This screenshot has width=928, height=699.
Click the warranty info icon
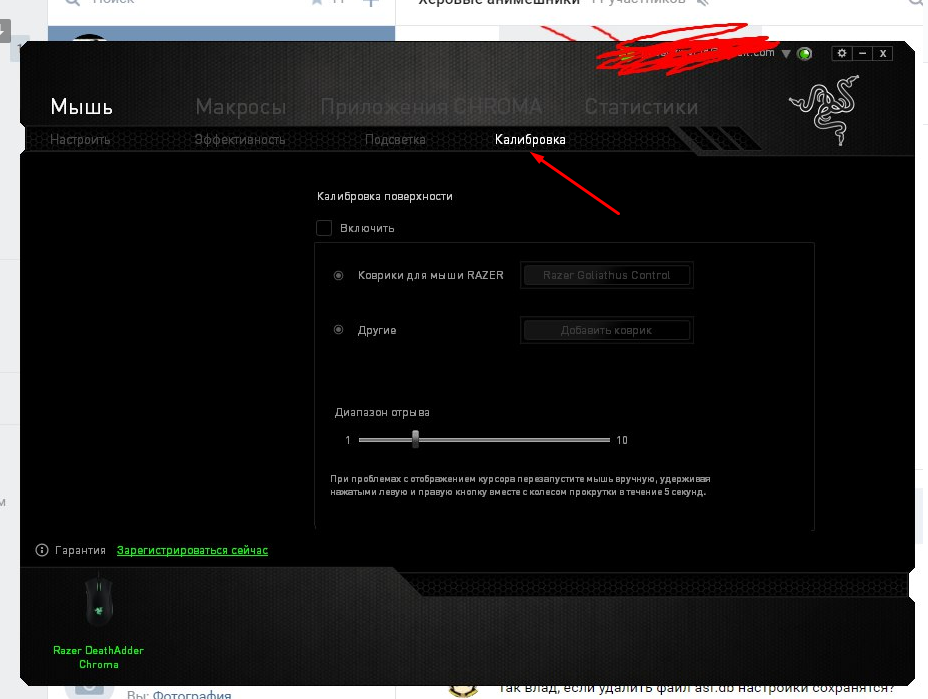(41, 550)
